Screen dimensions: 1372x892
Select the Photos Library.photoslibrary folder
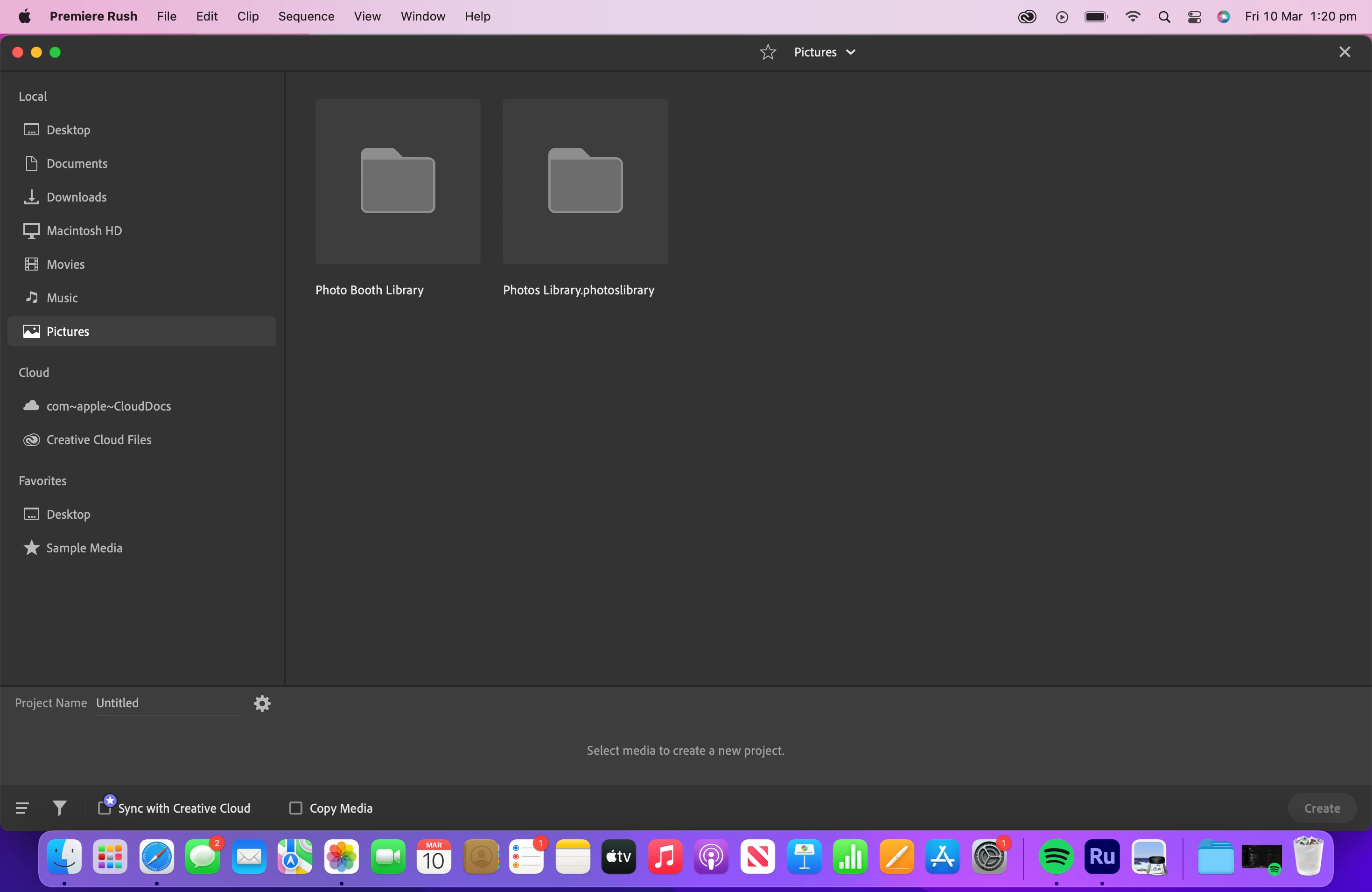click(585, 181)
